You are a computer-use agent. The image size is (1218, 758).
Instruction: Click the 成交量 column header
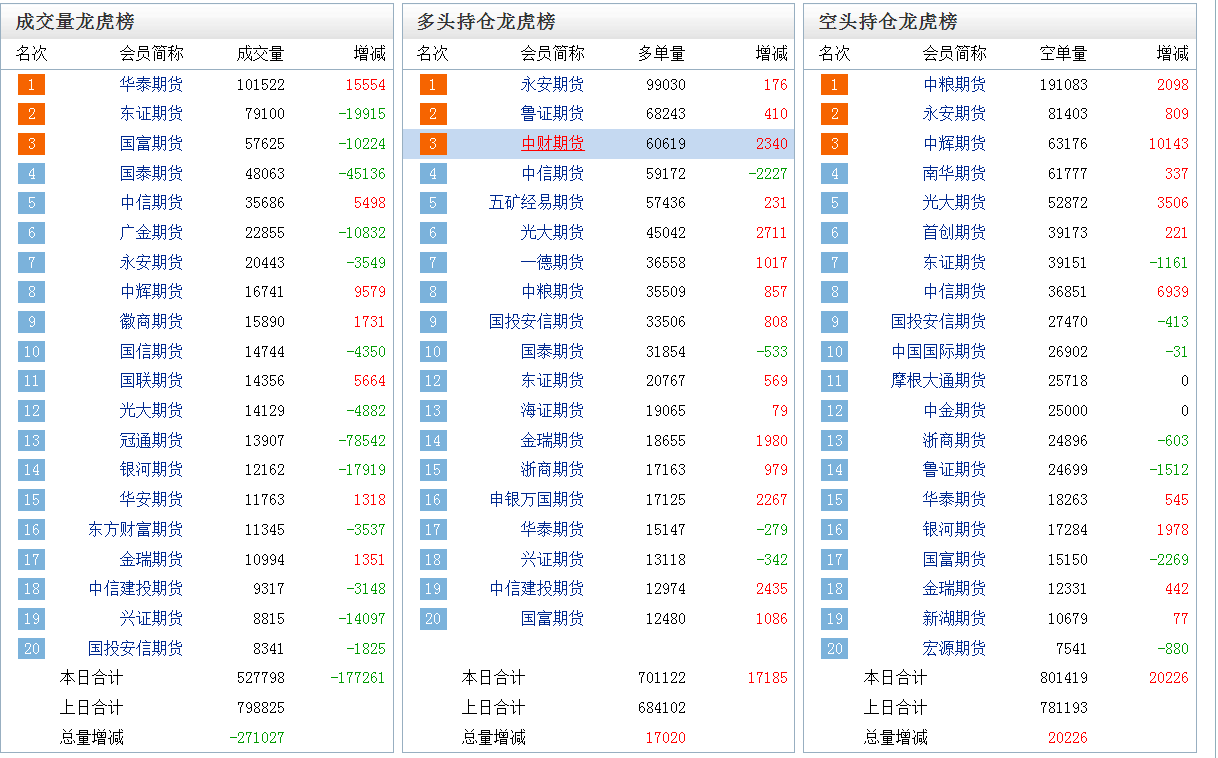tap(260, 54)
